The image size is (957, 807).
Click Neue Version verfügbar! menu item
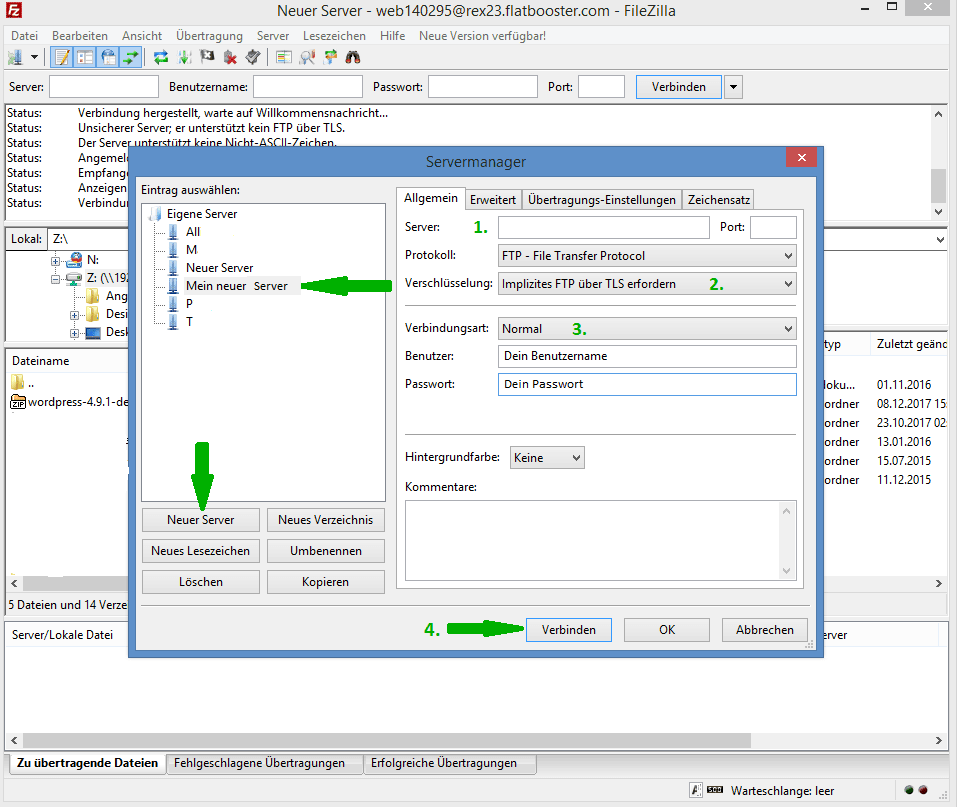tap(482, 36)
